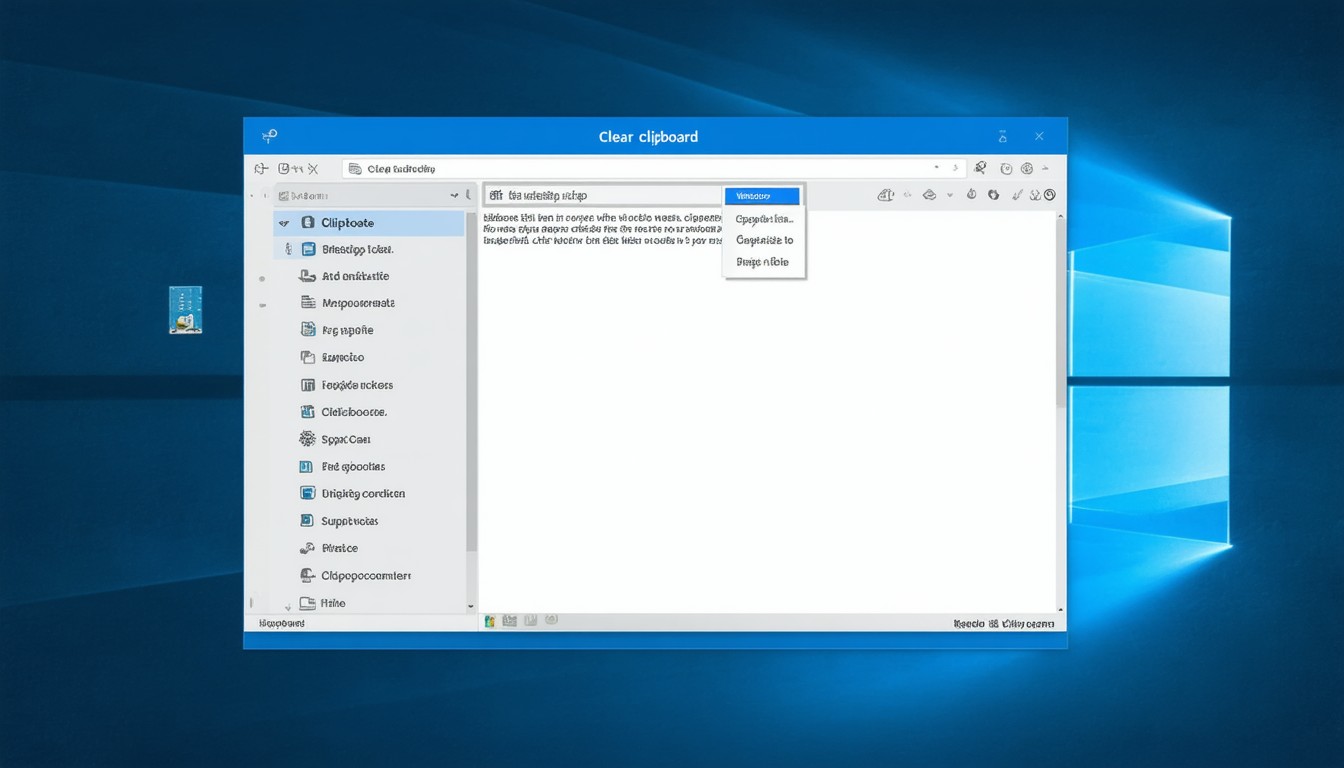Click the pencil edit icon in right toolbar
Viewport: 1344px width, 768px height.
(1017, 195)
